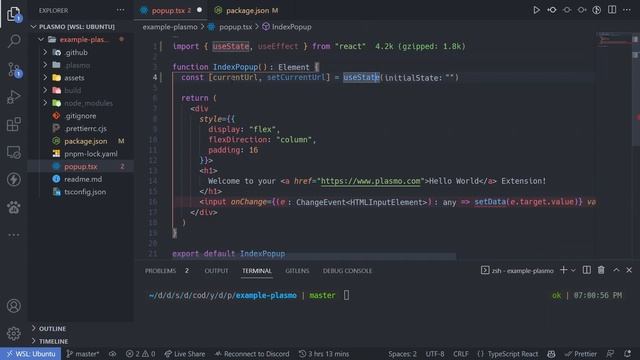
Task: Open the Manage settings gear
Action: pos(13,333)
